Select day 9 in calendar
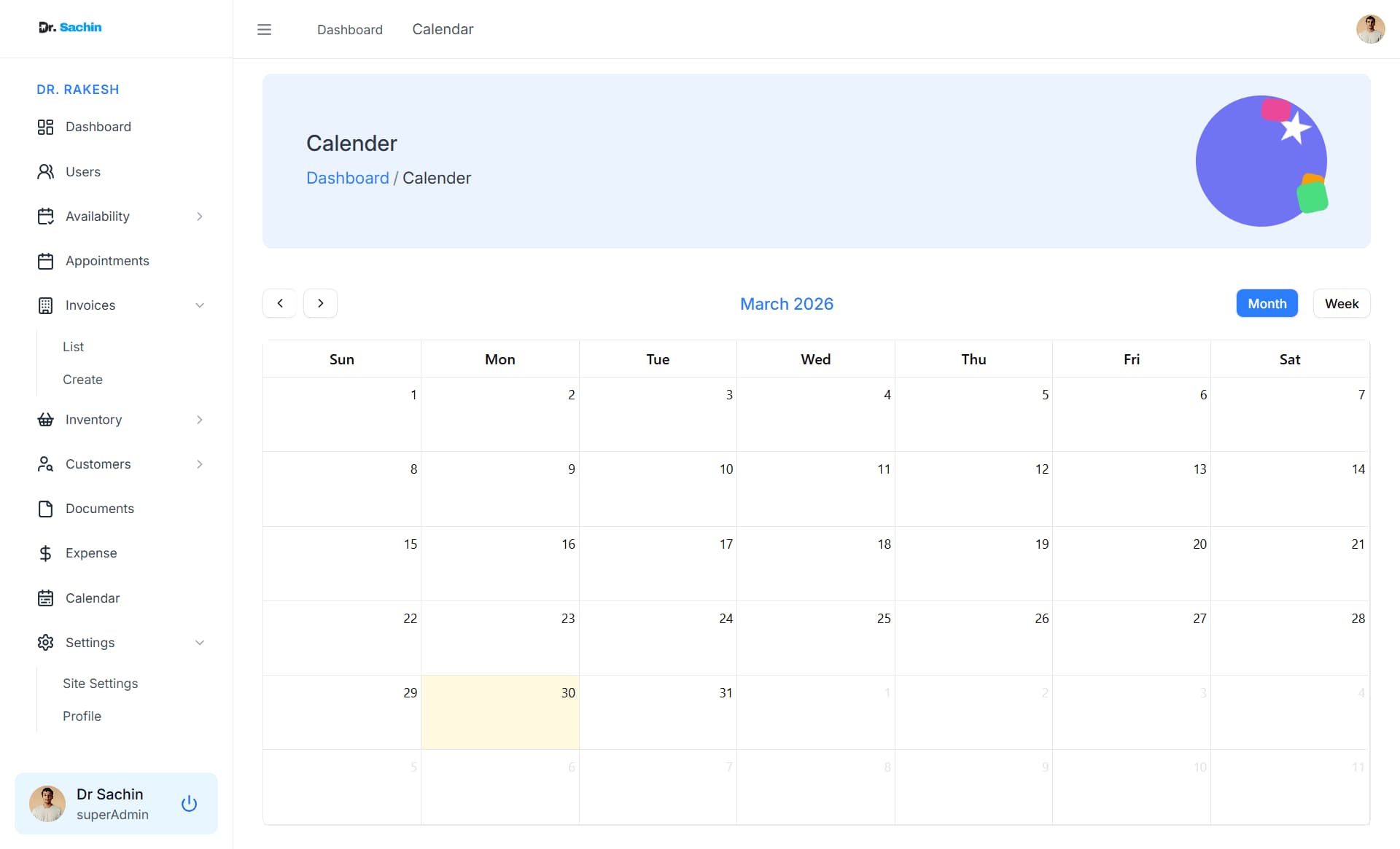This screenshot has height=849, width=1400. pyautogui.click(x=499, y=488)
